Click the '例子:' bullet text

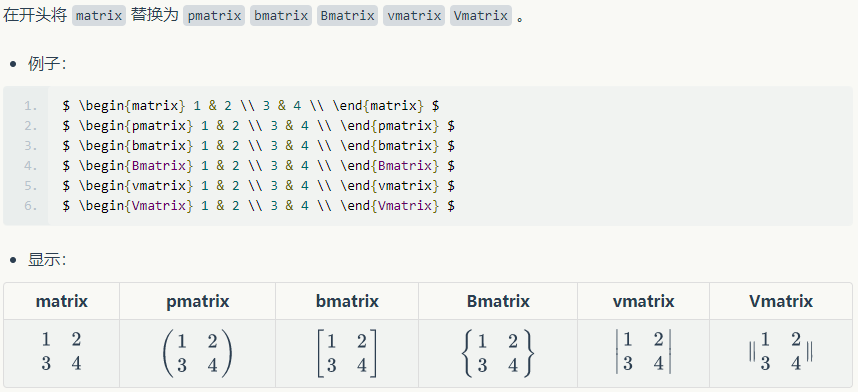tap(47, 64)
